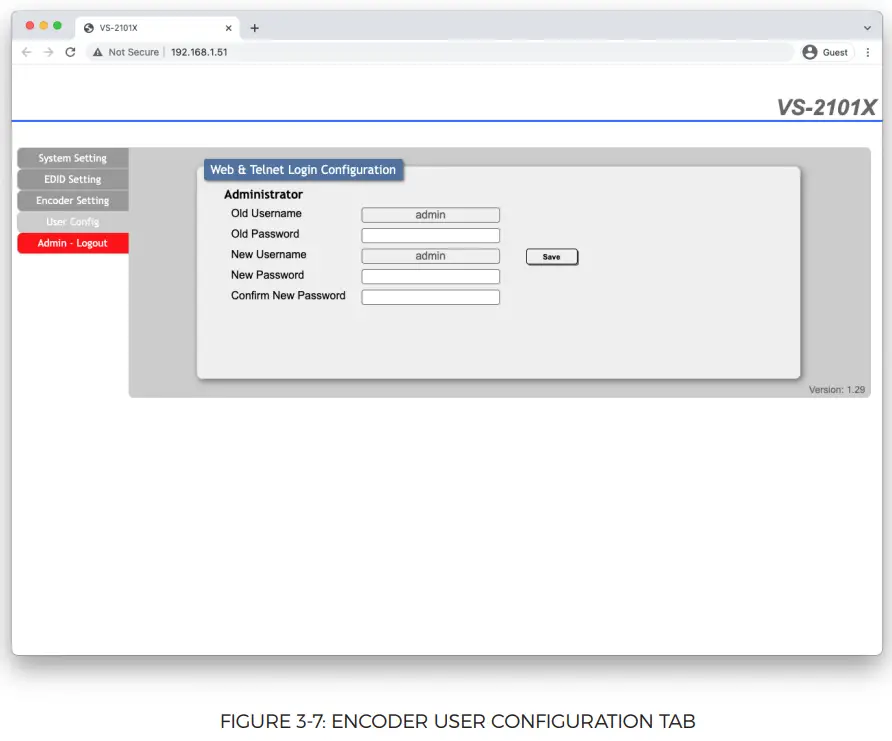Open a new browser tab with plus icon
The width and height of the screenshot is (892, 741).
pyautogui.click(x=254, y=28)
